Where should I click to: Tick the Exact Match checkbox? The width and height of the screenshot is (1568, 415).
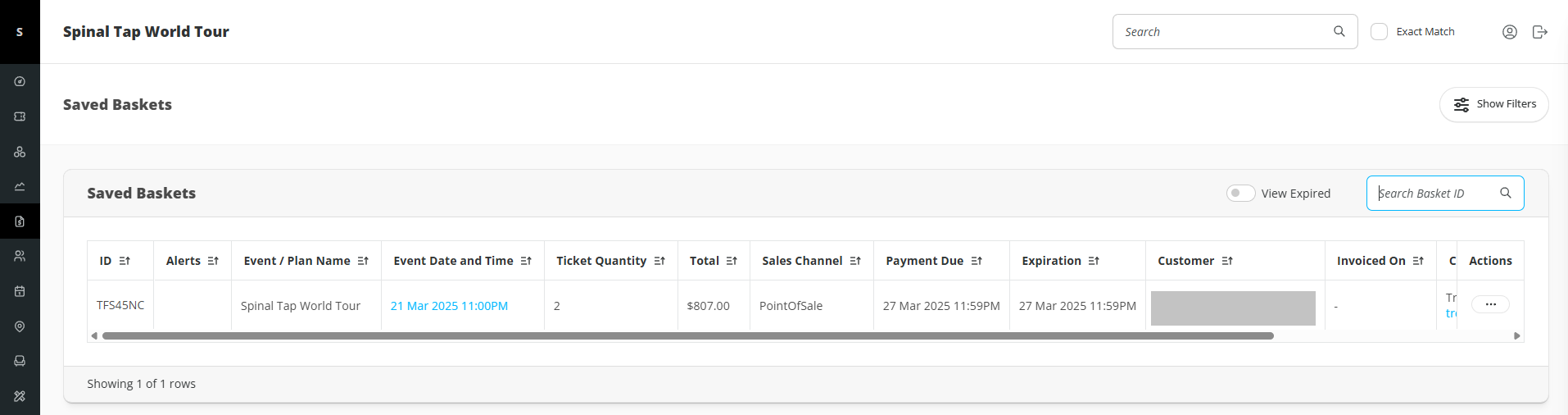(x=1380, y=31)
